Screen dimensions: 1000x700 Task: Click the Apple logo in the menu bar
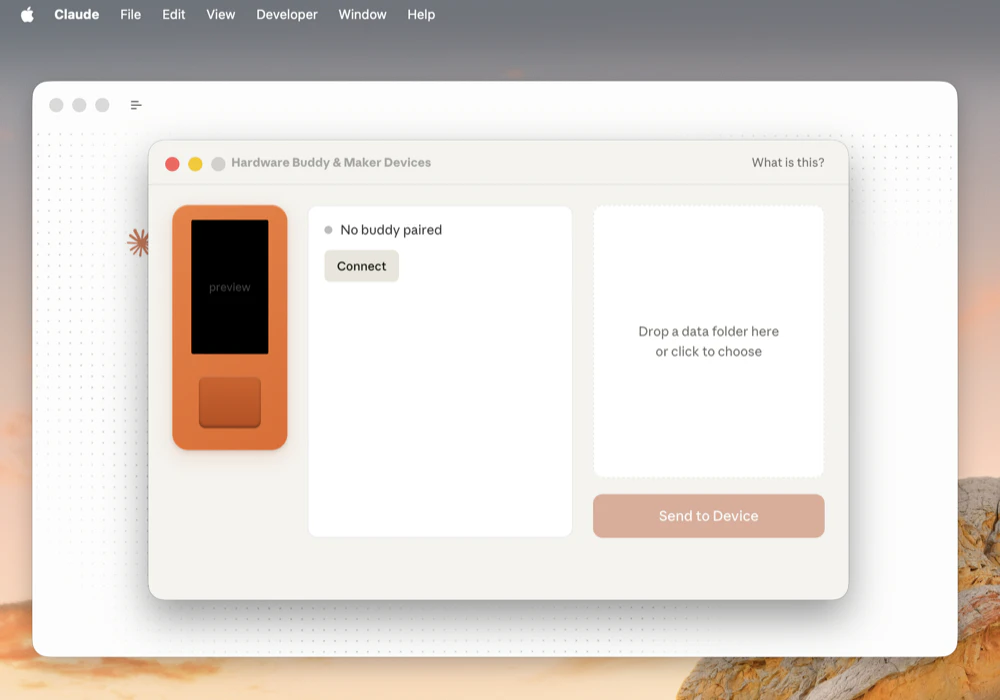(25, 14)
